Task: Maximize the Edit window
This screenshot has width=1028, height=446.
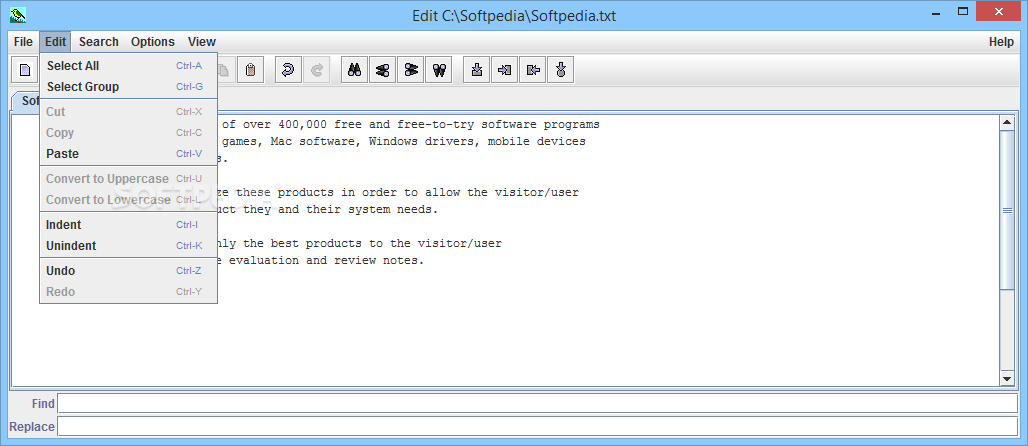Action: point(962,11)
